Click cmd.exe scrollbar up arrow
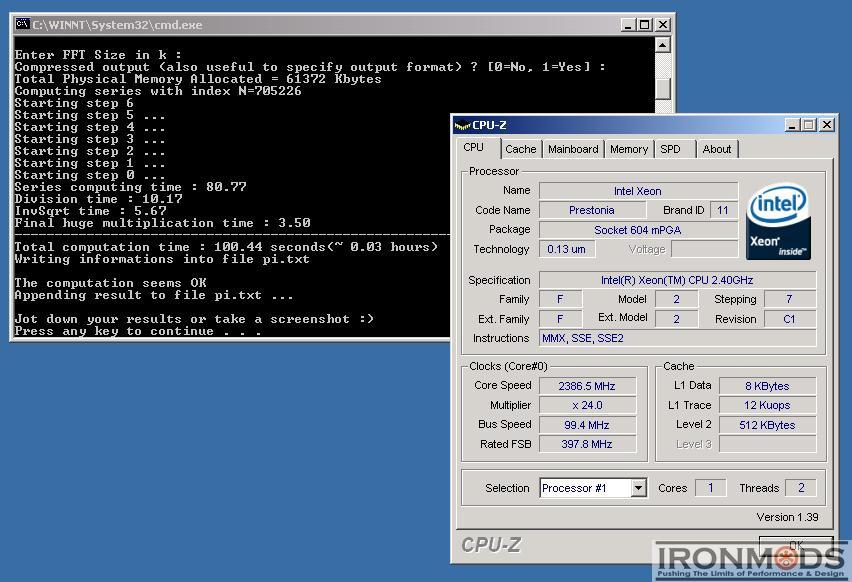 pyautogui.click(x=662, y=45)
